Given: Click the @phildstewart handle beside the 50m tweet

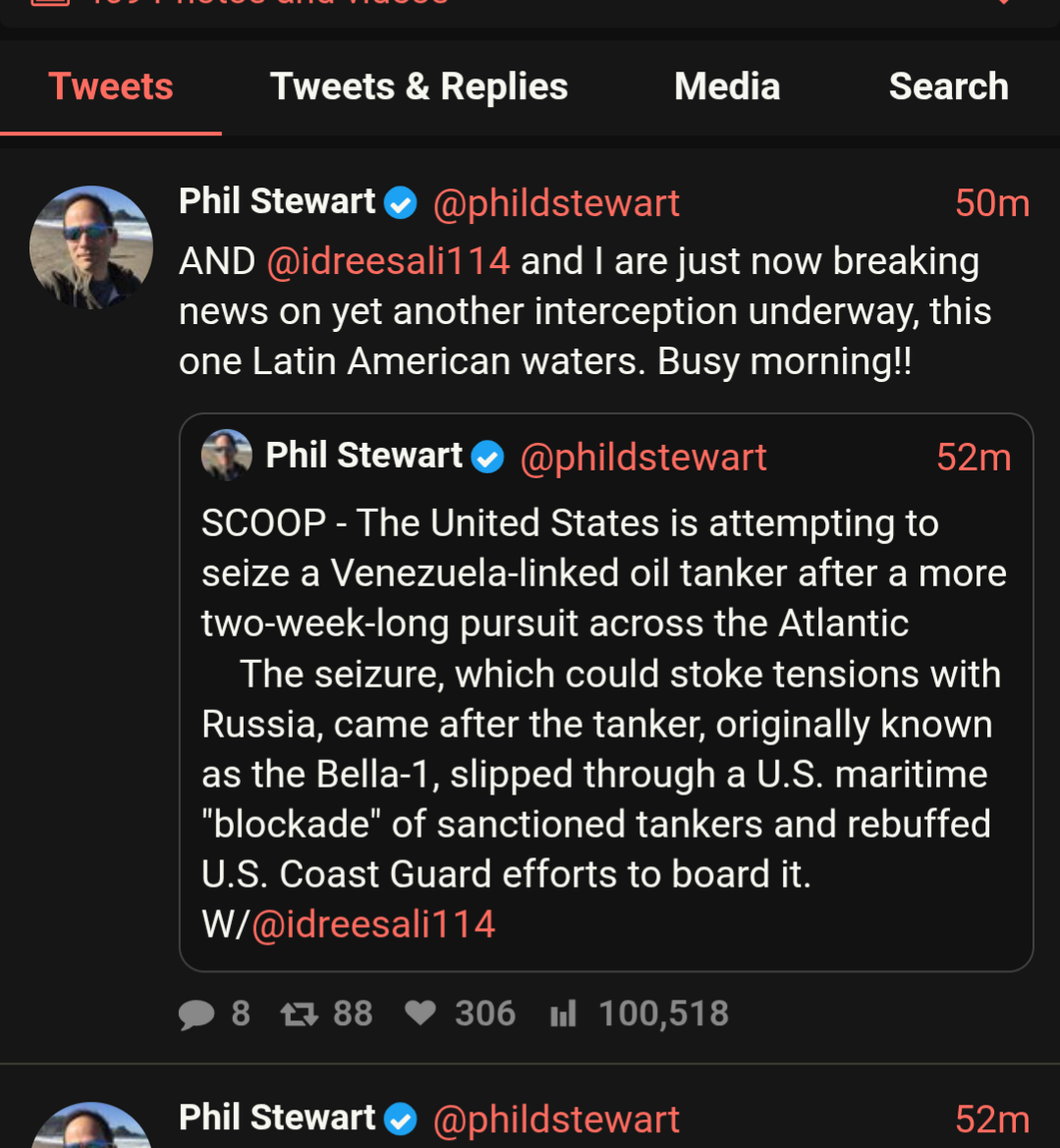Looking at the screenshot, I should tap(556, 203).
